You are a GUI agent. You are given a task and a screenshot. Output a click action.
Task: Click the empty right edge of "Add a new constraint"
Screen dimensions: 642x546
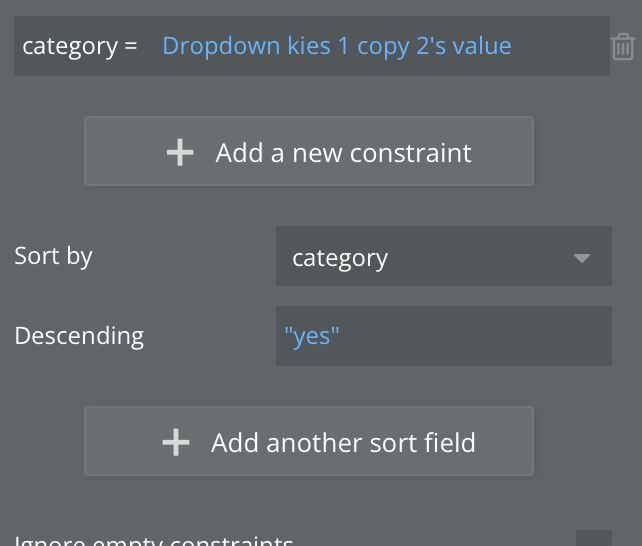pyautogui.click(x=505, y=152)
